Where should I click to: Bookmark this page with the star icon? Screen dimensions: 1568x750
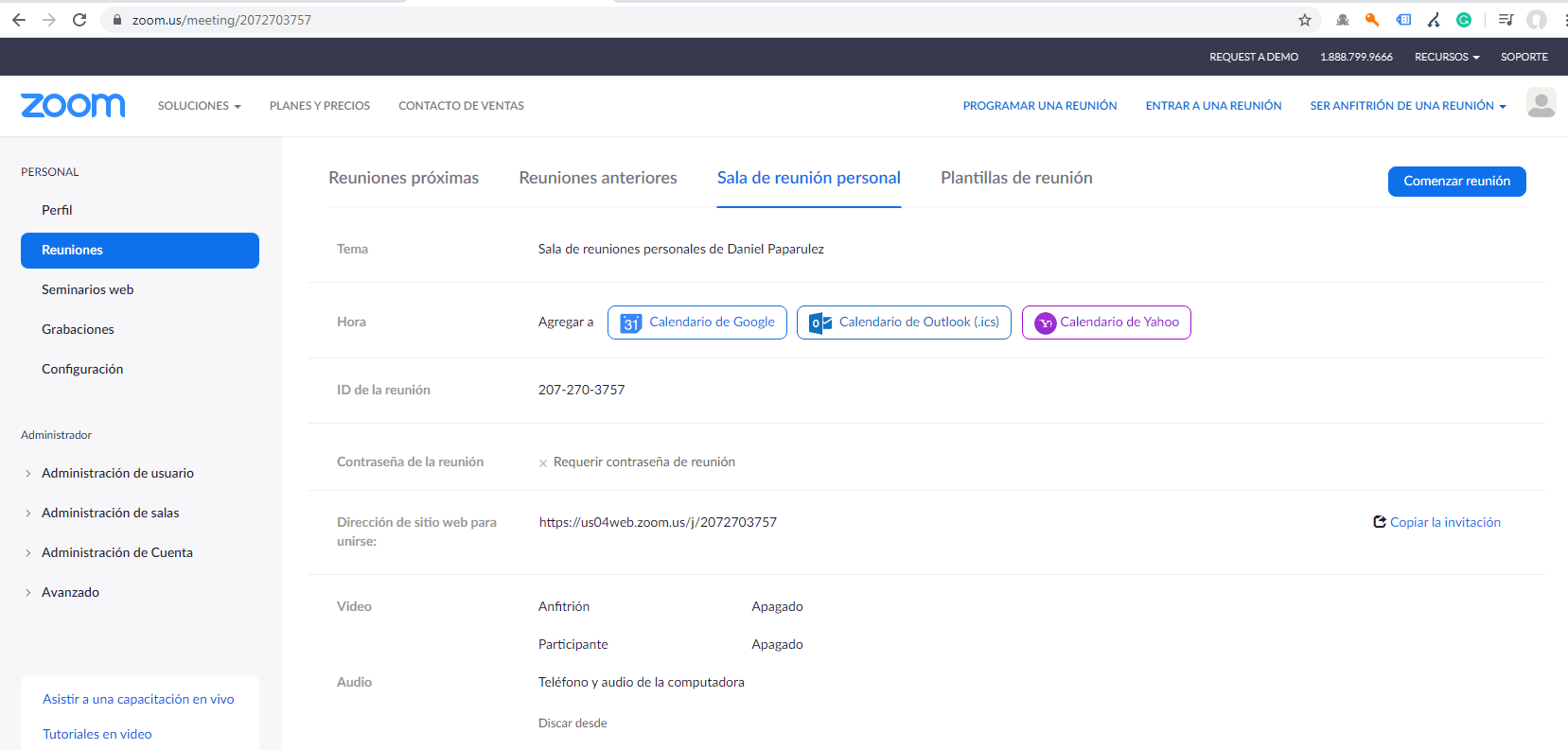click(1305, 20)
